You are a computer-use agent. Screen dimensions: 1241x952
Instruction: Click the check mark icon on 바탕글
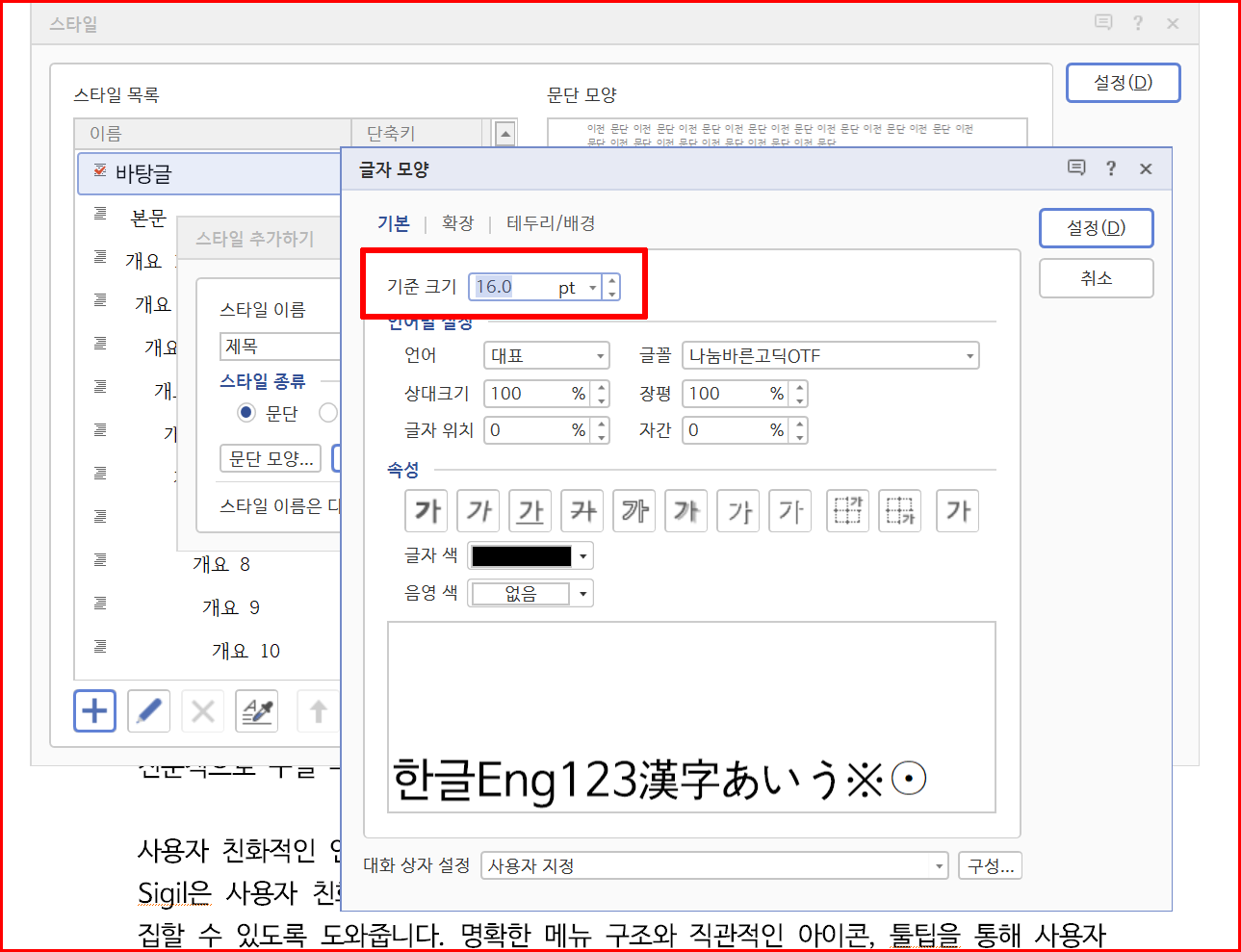tap(100, 170)
